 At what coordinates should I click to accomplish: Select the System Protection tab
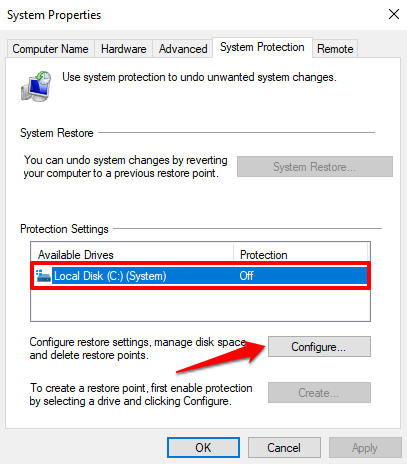[x=262, y=47]
